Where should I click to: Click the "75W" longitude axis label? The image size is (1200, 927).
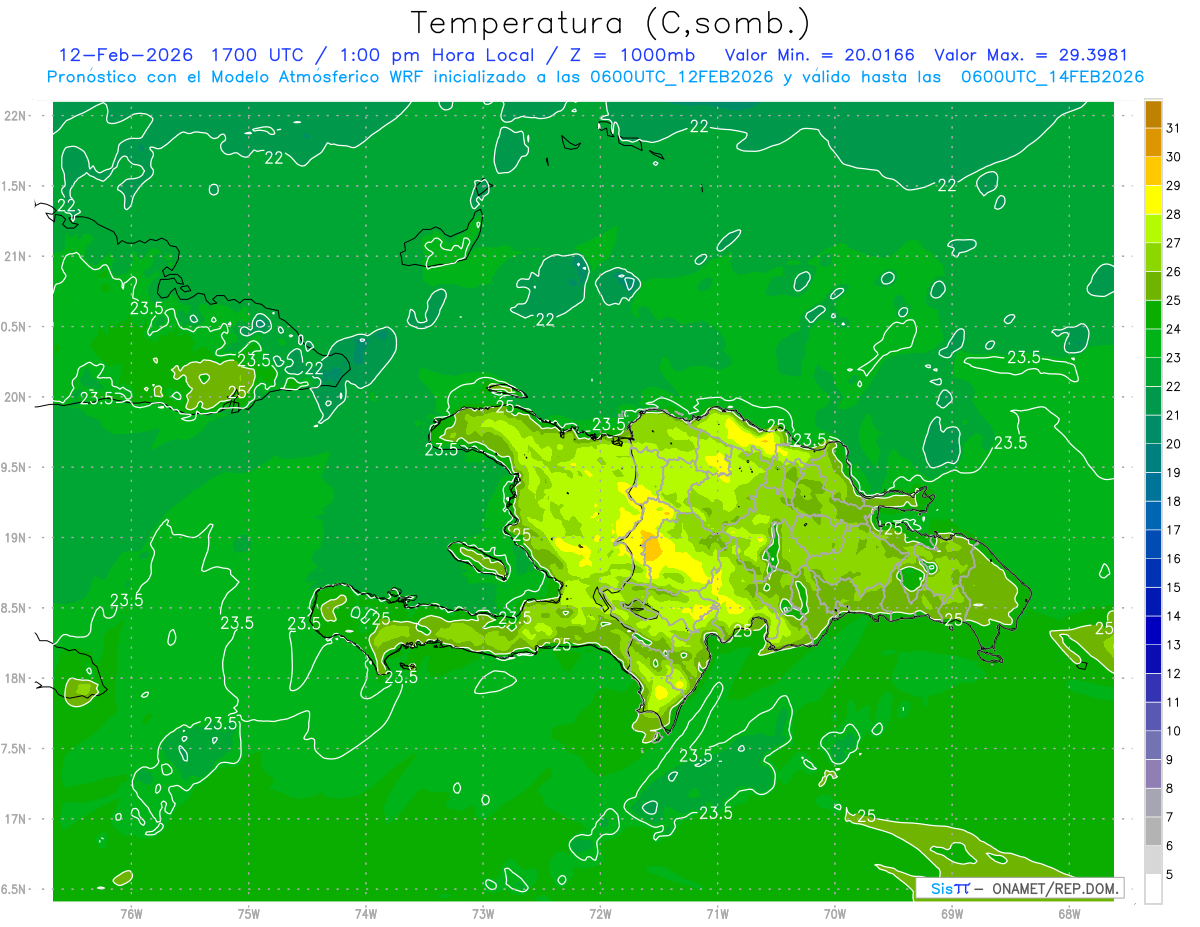click(249, 913)
